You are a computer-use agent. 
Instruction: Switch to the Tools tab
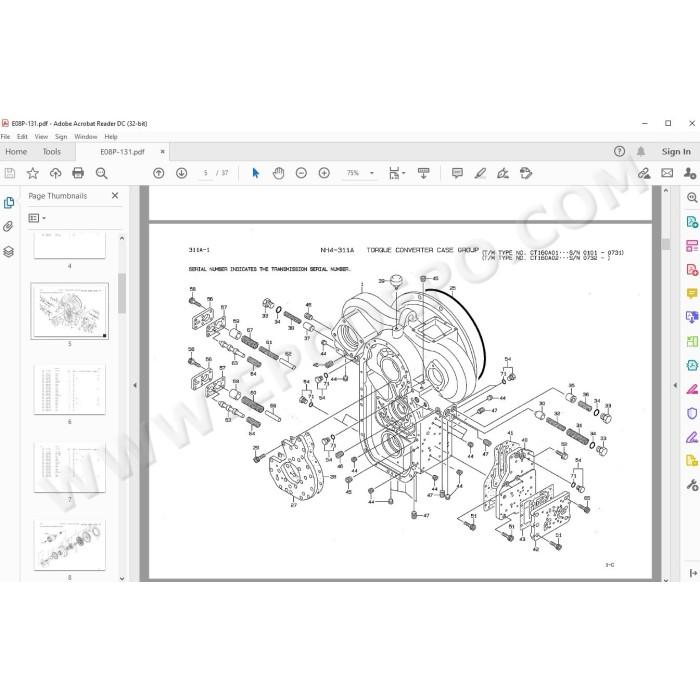(52, 152)
